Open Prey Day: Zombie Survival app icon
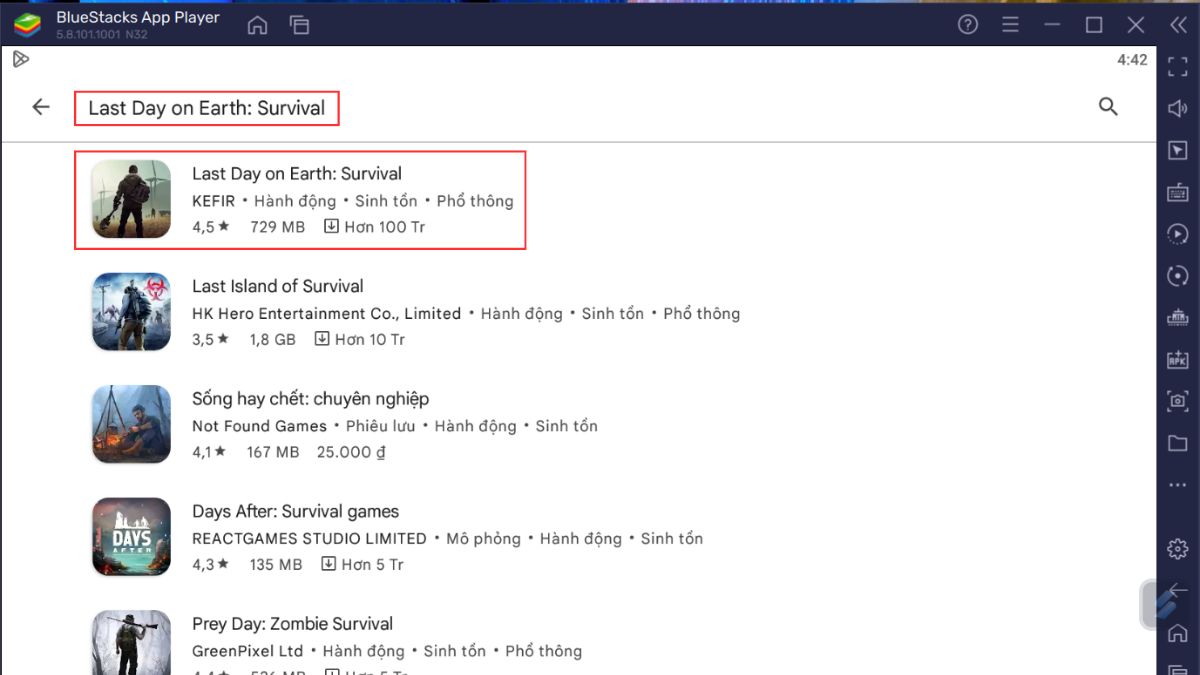1200x675 pixels. (x=132, y=643)
